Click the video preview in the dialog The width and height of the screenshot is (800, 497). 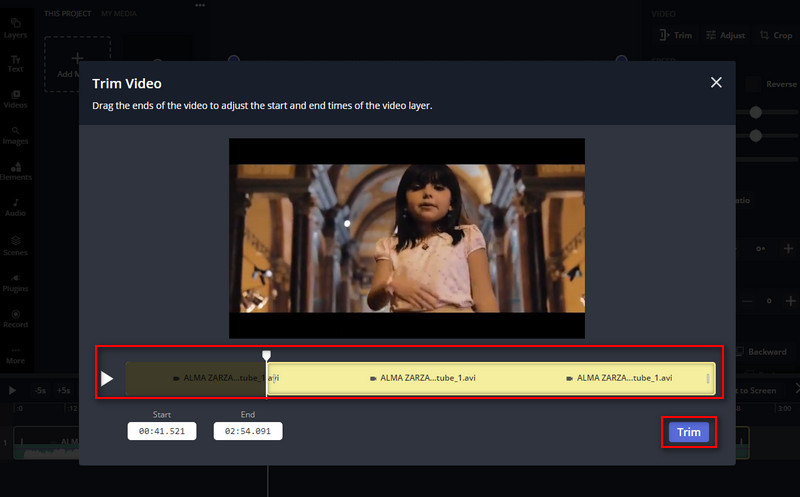coord(406,238)
